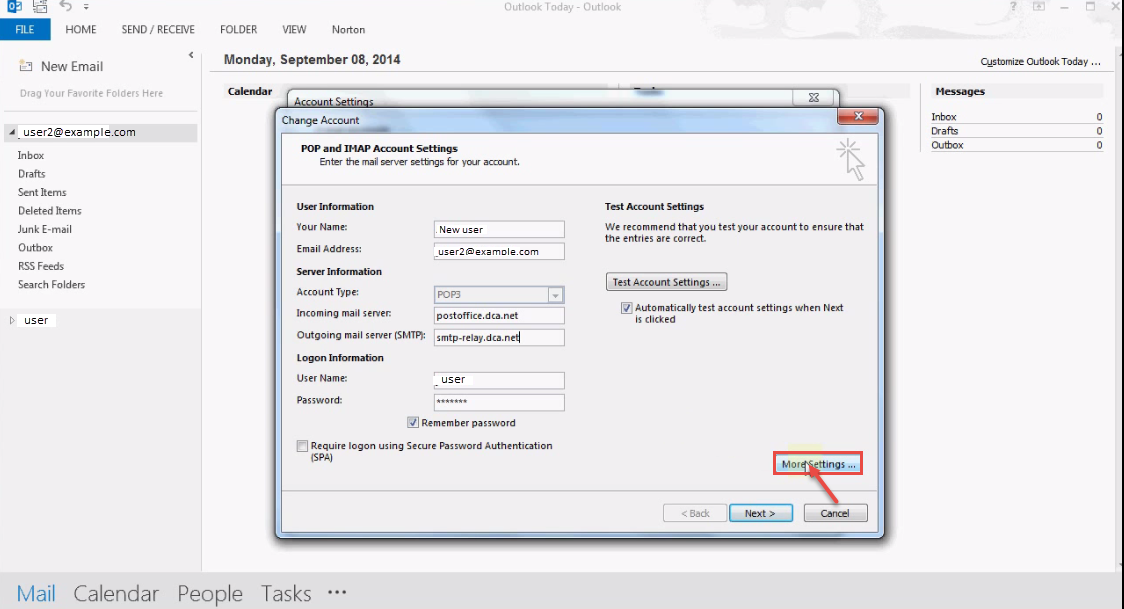This screenshot has height=609, width=1124.
Task: Open the SEND / RECEIVE ribbon tab
Action: coord(158,30)
